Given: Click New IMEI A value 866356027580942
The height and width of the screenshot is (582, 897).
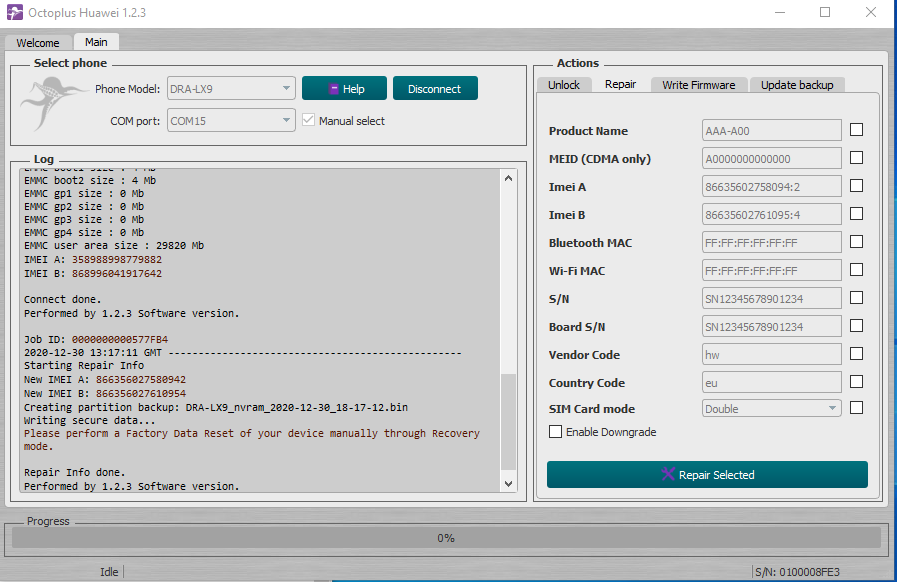Looking at the screenshot, I should click(x=141, y=379).
